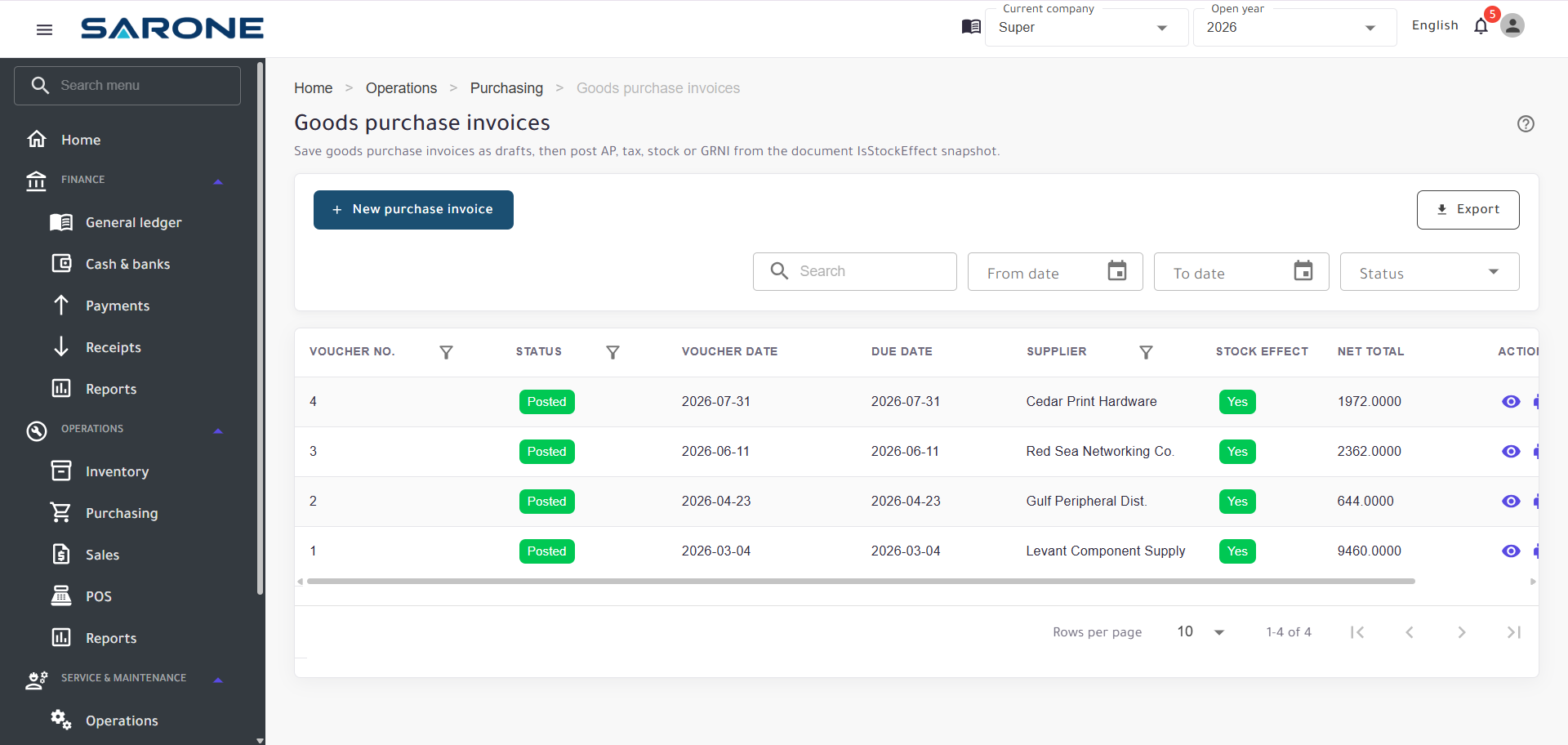The width and height of the screenshot is (1568, 745).
Task: Open the hamburger menu icon
Action: pos(45,29)
